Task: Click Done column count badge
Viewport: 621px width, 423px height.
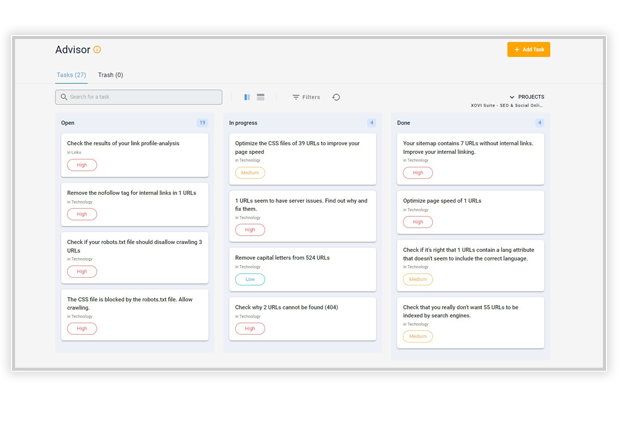Action: click(x=540, y=123)
